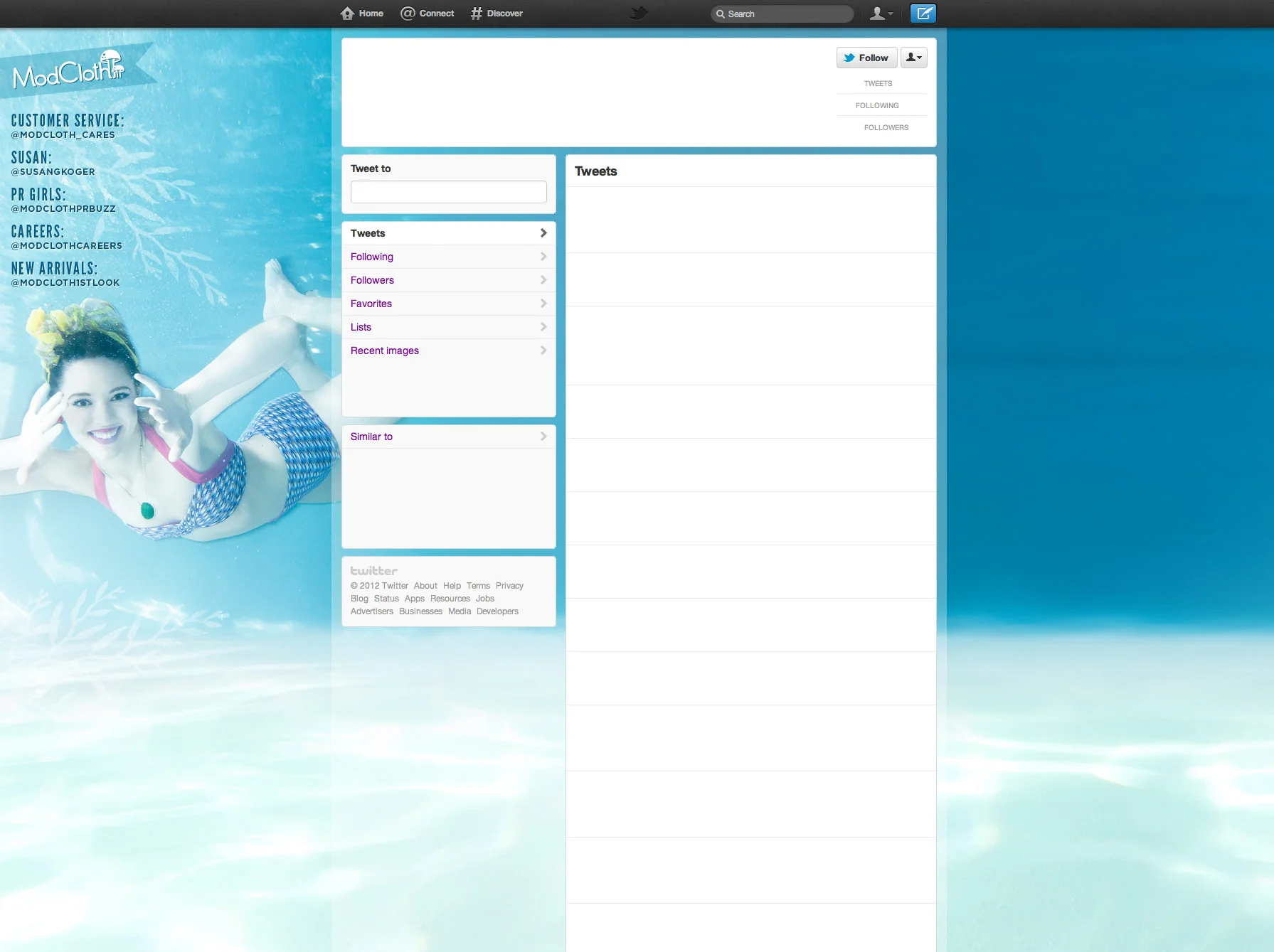This screenshot has width=1274, height=952.
Task: Select the Following sidebar tab
Action: click(449, 257)
